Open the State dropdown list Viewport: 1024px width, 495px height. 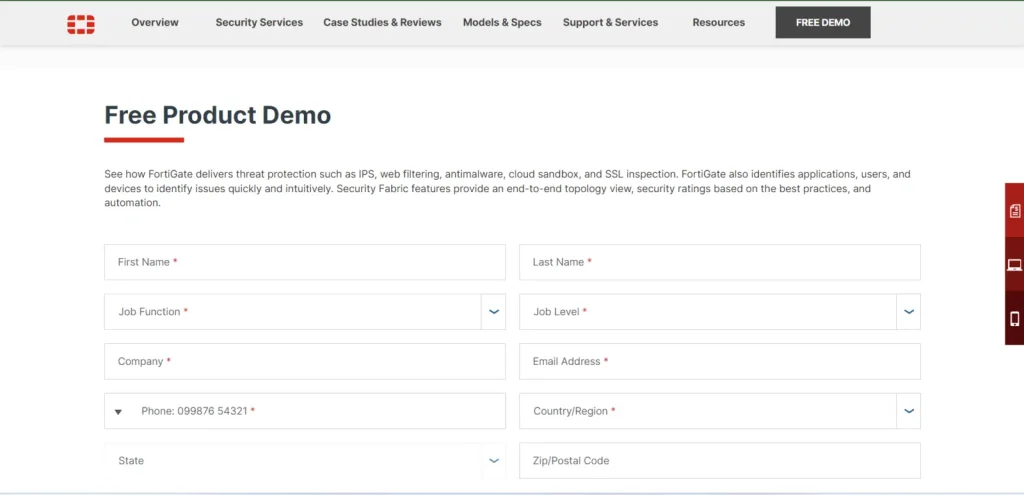coord(494,461)
